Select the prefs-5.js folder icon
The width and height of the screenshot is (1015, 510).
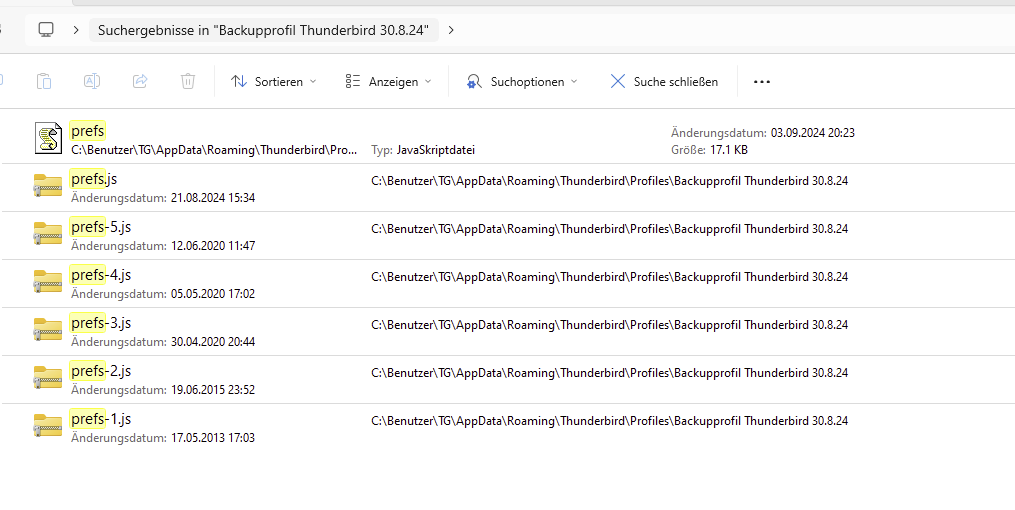(x=48, y=234)
